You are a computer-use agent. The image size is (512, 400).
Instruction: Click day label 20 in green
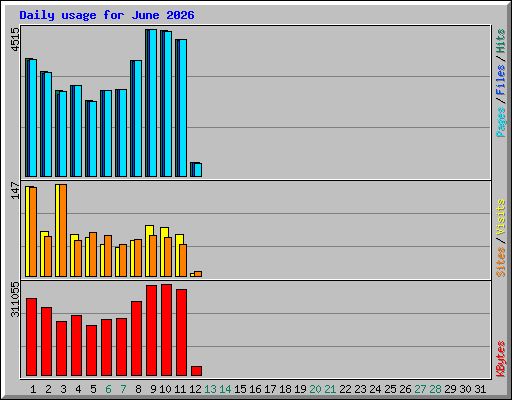[315, 389]
